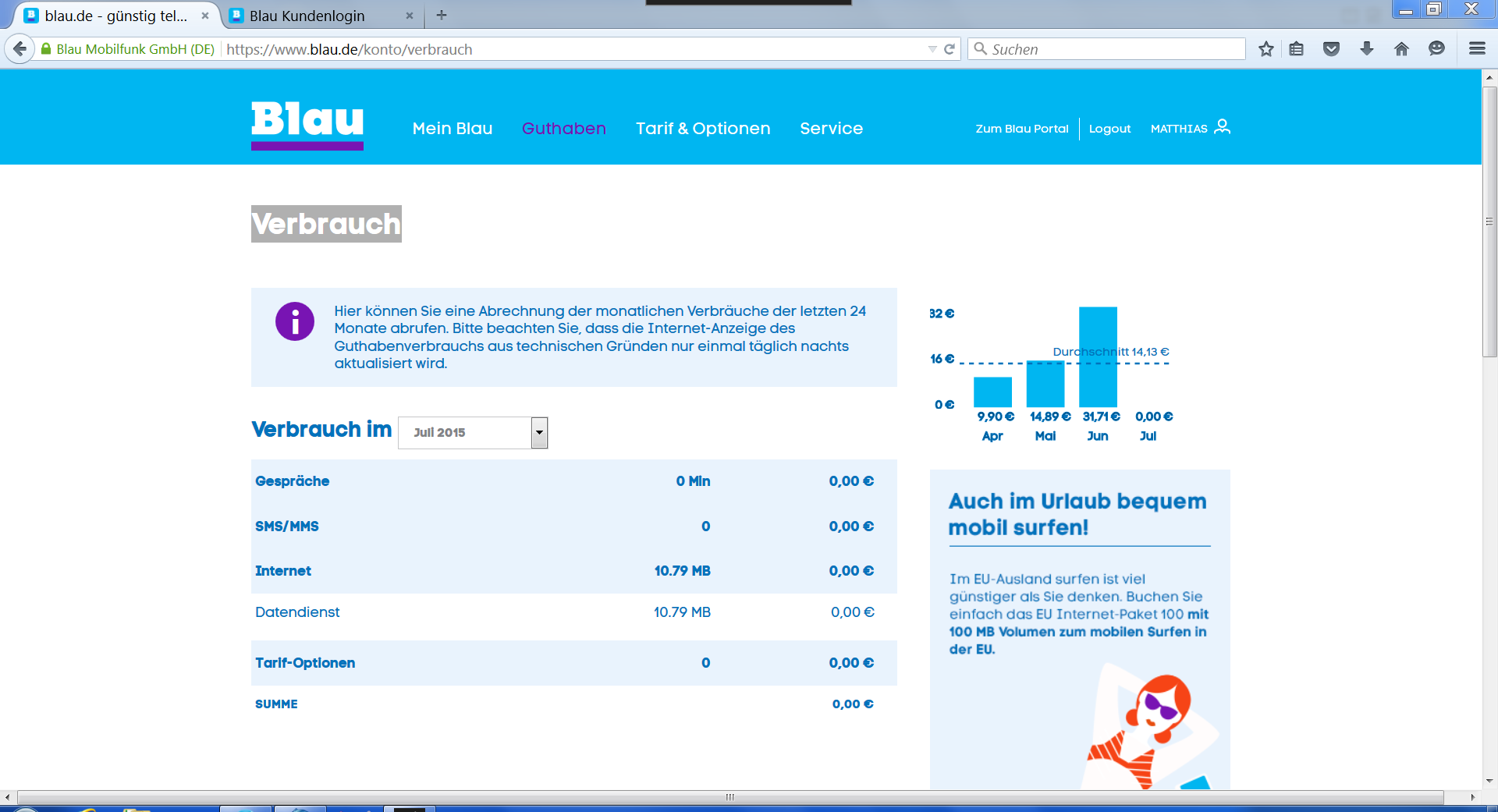Viewport: 1498px width, 812px height.
Task: Open the bookmarks list icon
Action: 1297,49
